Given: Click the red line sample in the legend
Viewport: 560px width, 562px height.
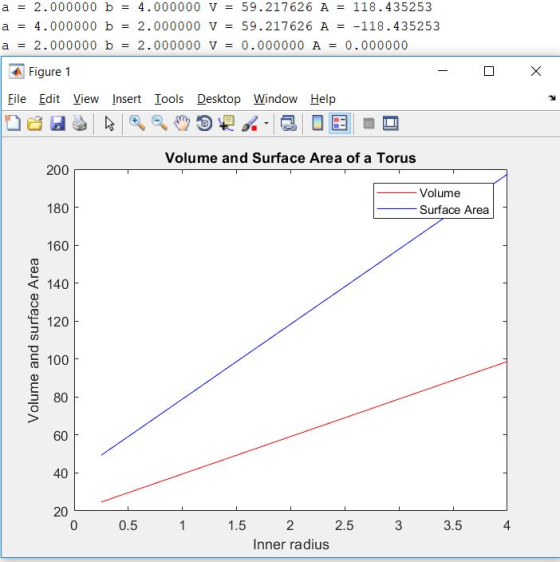Looking at the screenshot, I should click(x=397, y=193).
